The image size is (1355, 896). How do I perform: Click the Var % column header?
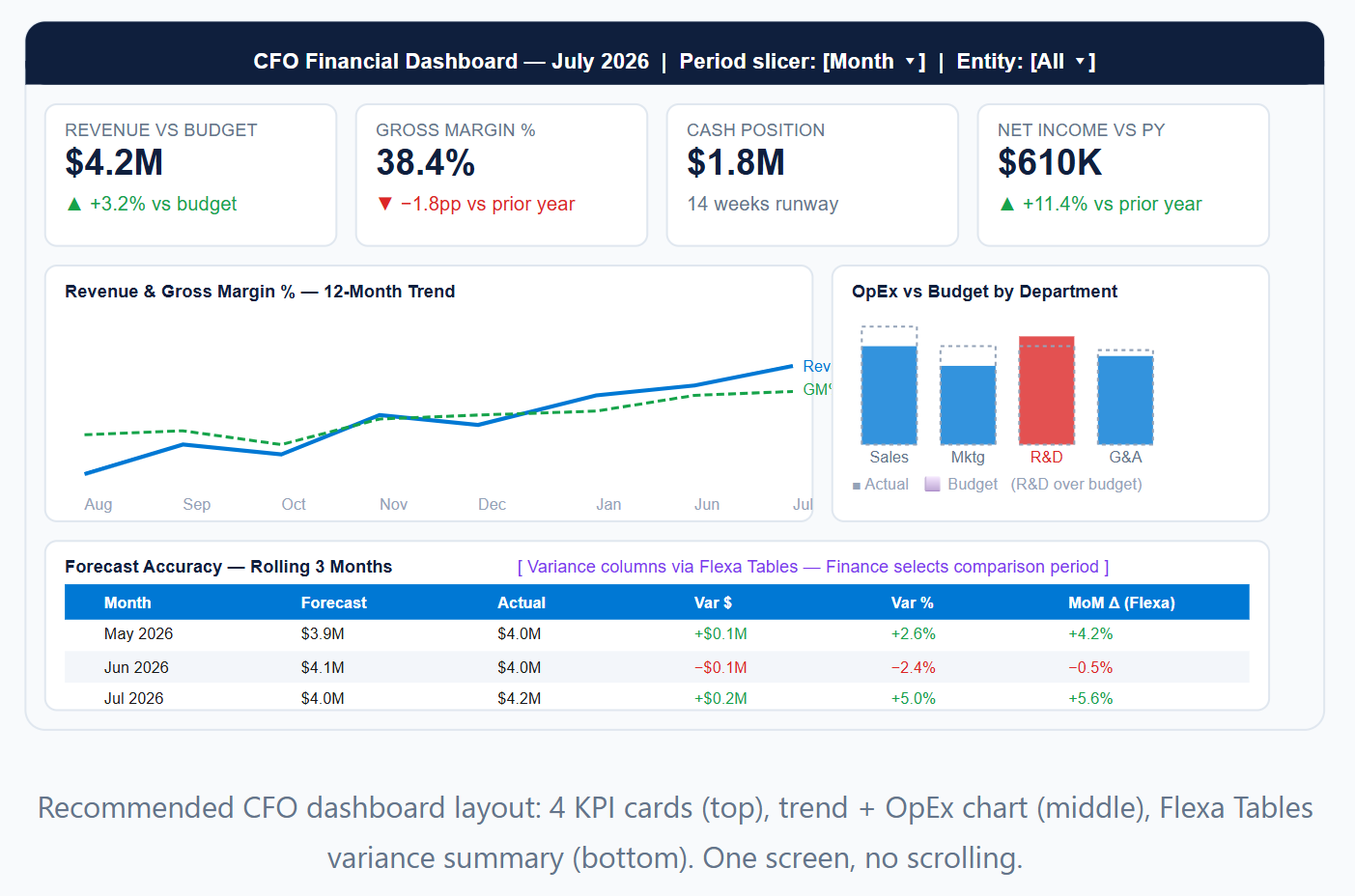tap(912, 602)
